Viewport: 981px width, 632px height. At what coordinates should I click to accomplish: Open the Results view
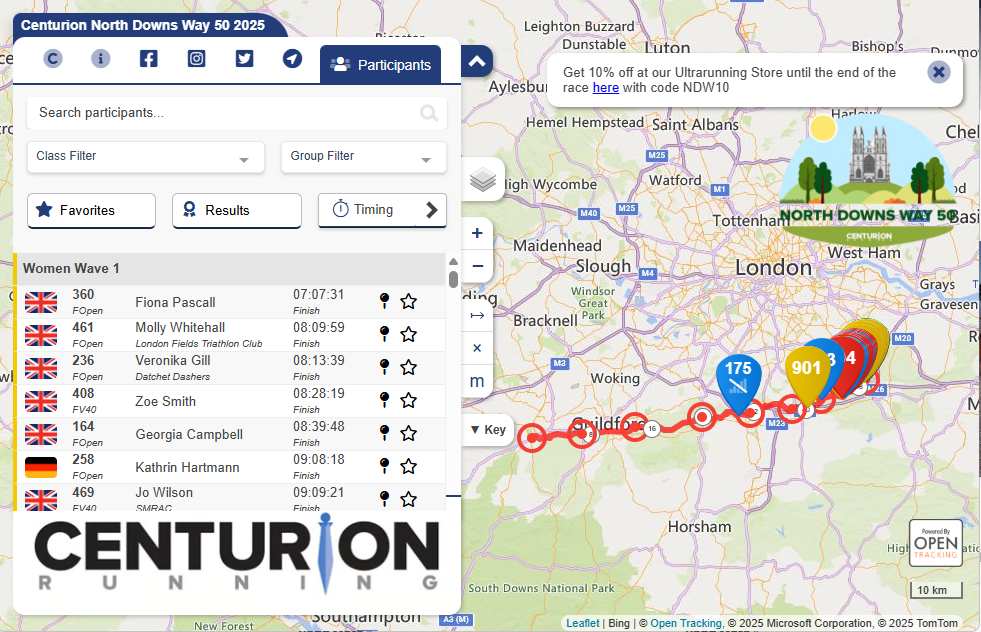tap(236, 210)
